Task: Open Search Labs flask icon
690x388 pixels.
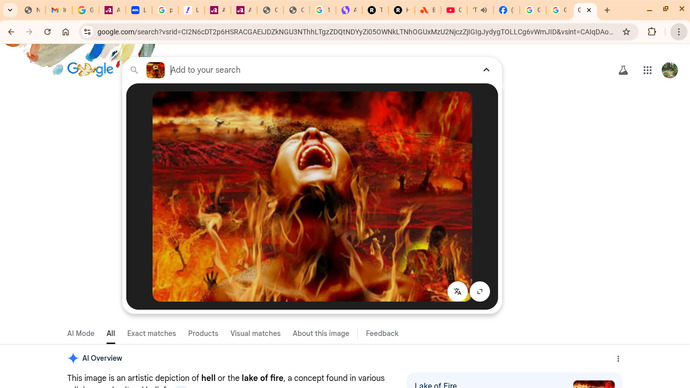Action: pyautogui.click(x=623, y=70)
